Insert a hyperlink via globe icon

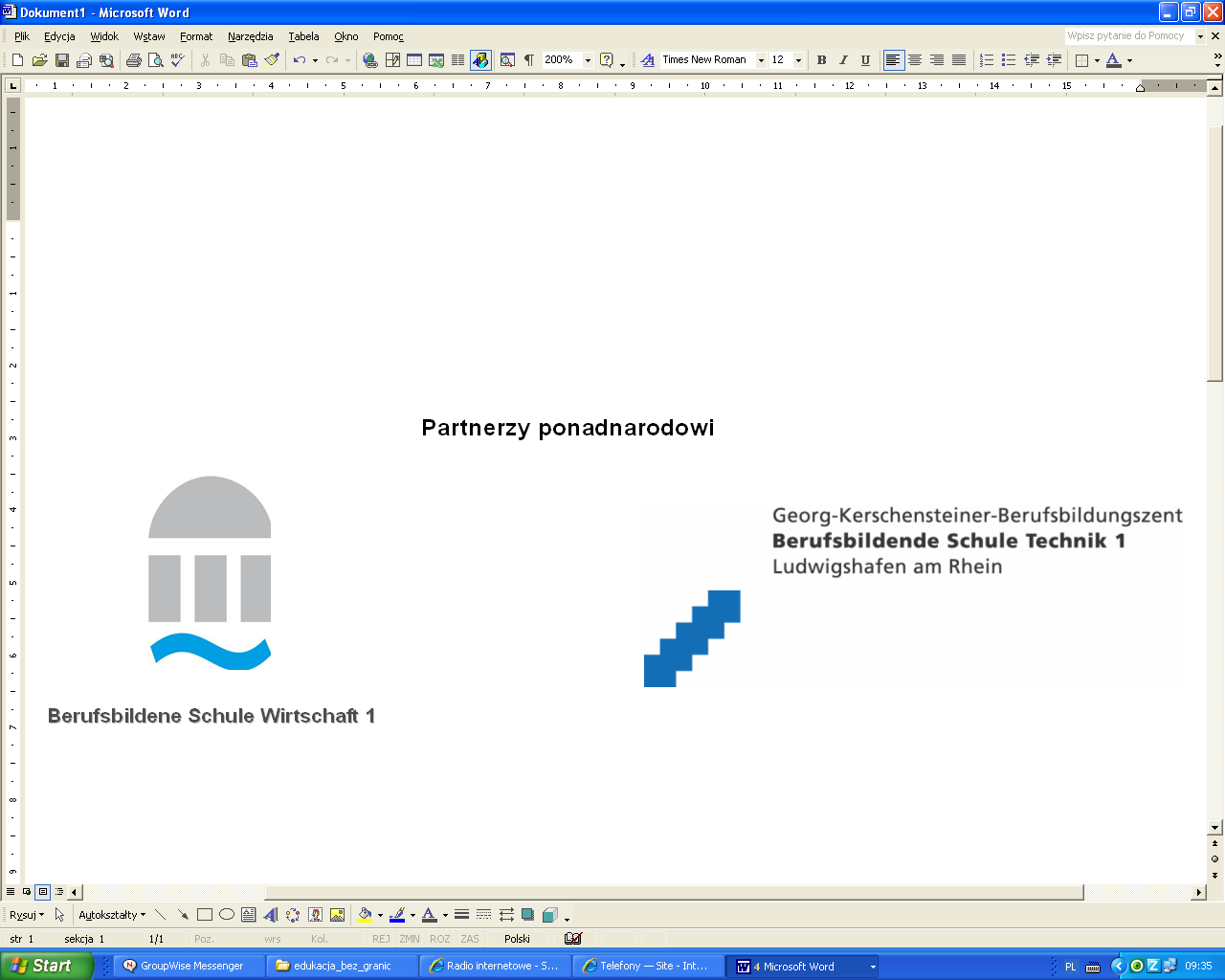(x=370, y=60)
